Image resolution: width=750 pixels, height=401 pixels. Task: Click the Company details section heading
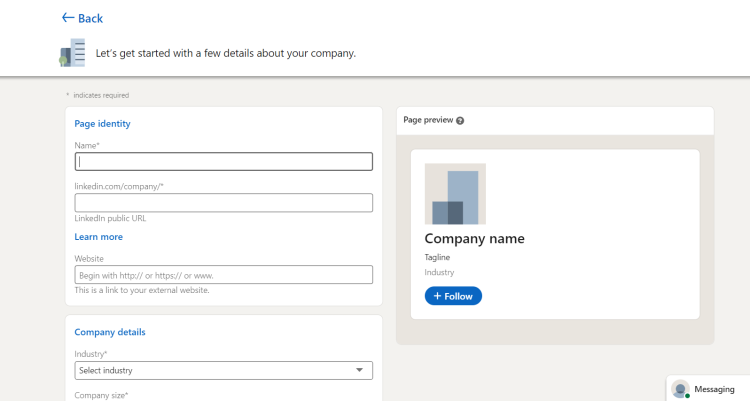pos(110,332)
